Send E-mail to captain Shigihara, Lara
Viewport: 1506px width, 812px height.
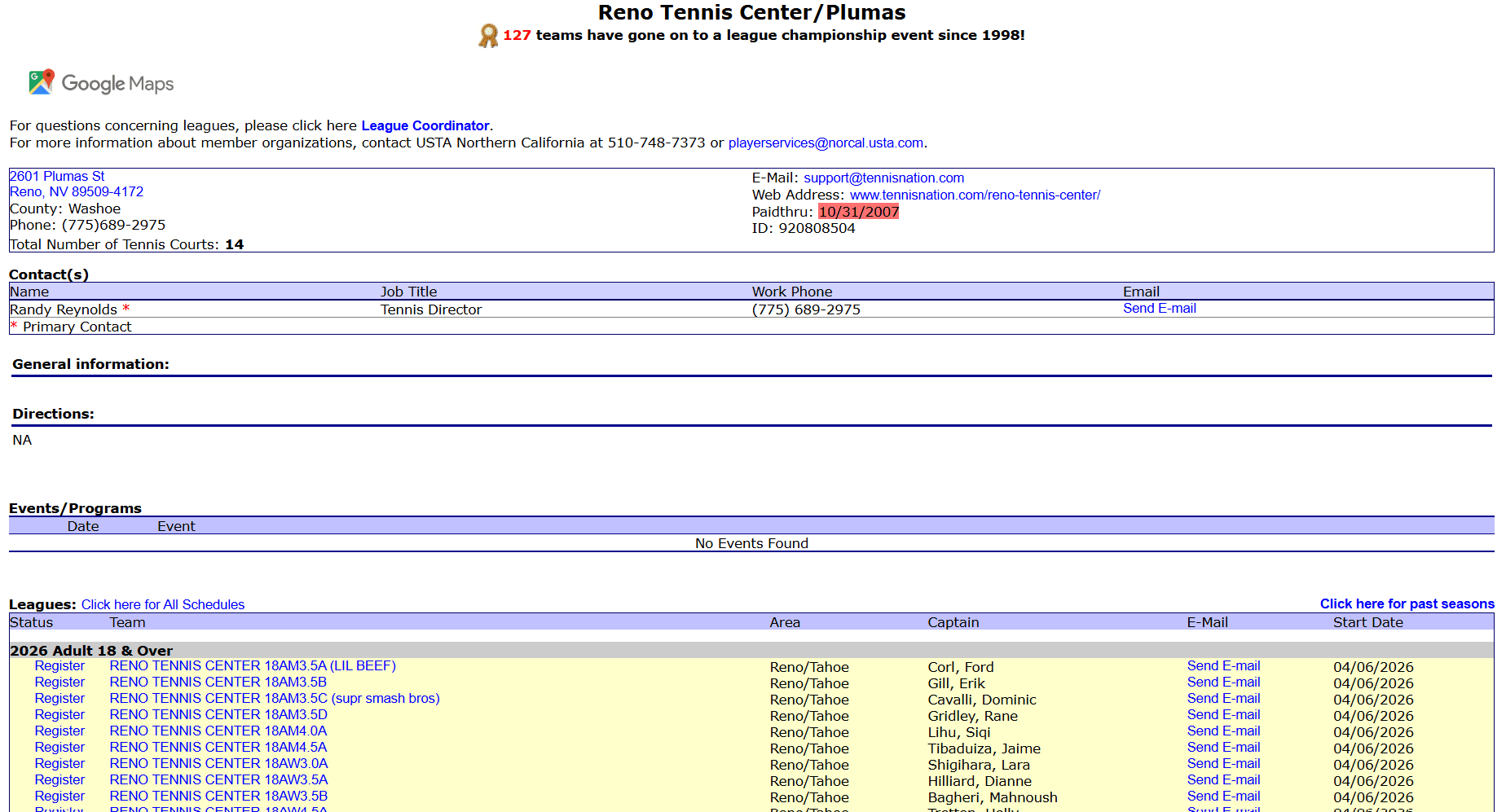[x=1222, y=763]
